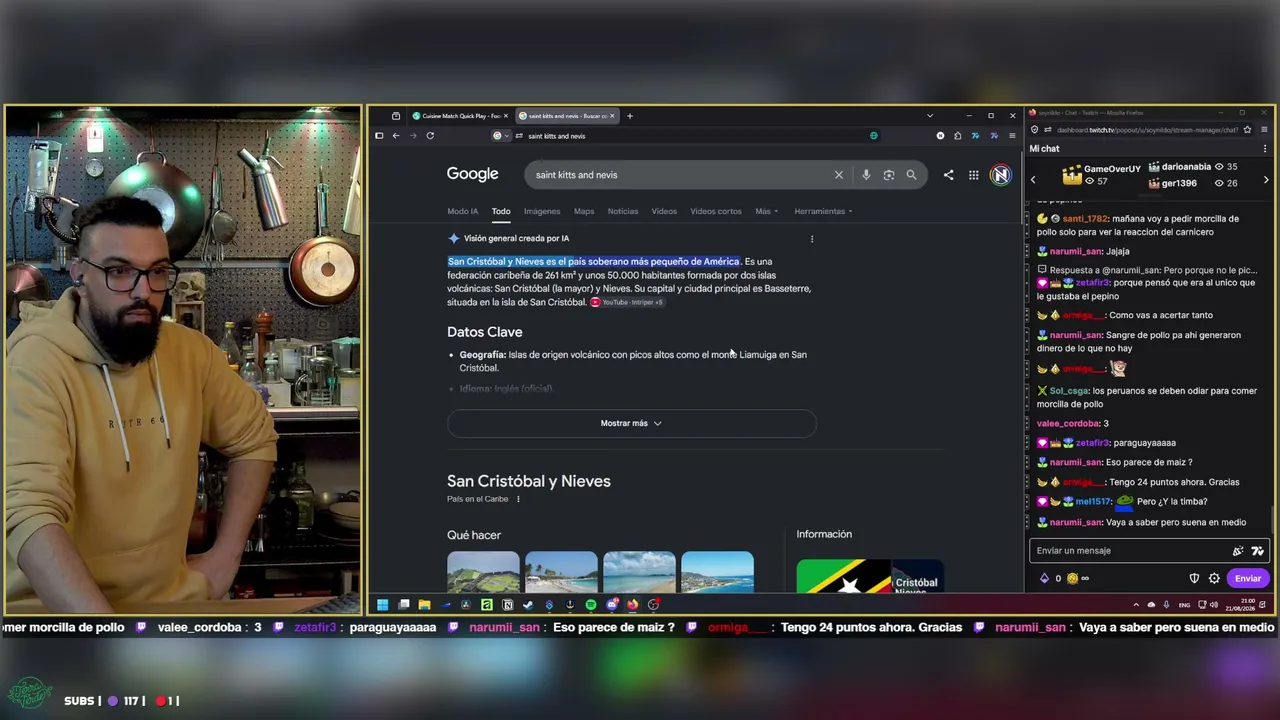
Task: Switch to Maps results
Action: 584,211
